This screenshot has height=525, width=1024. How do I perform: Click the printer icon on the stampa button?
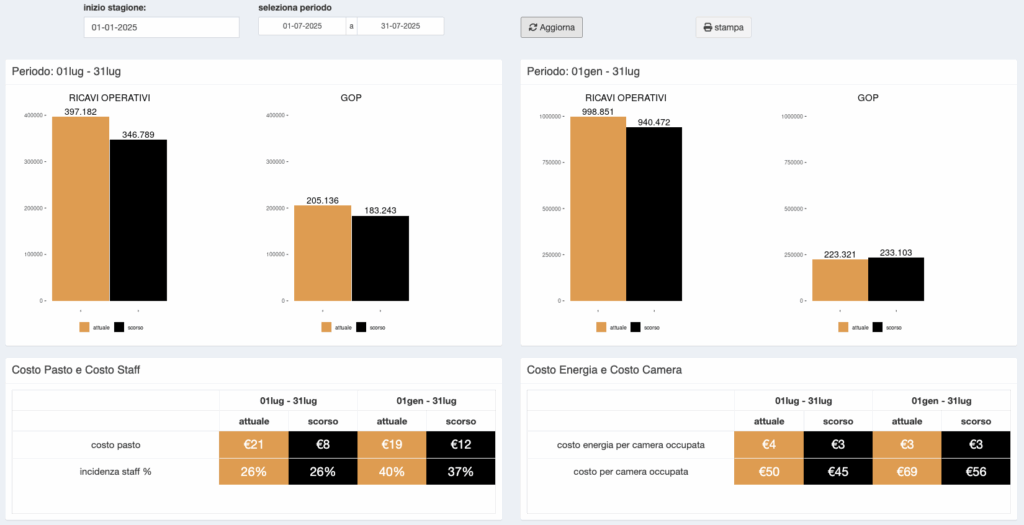(708, 28)
